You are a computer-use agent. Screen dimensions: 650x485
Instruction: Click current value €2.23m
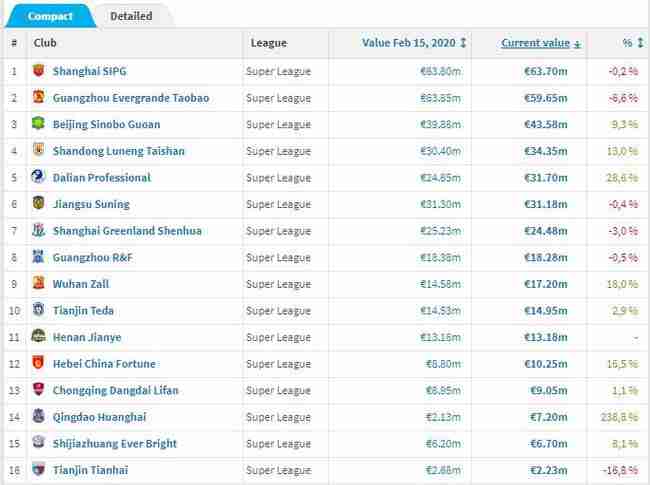point(548,470)
